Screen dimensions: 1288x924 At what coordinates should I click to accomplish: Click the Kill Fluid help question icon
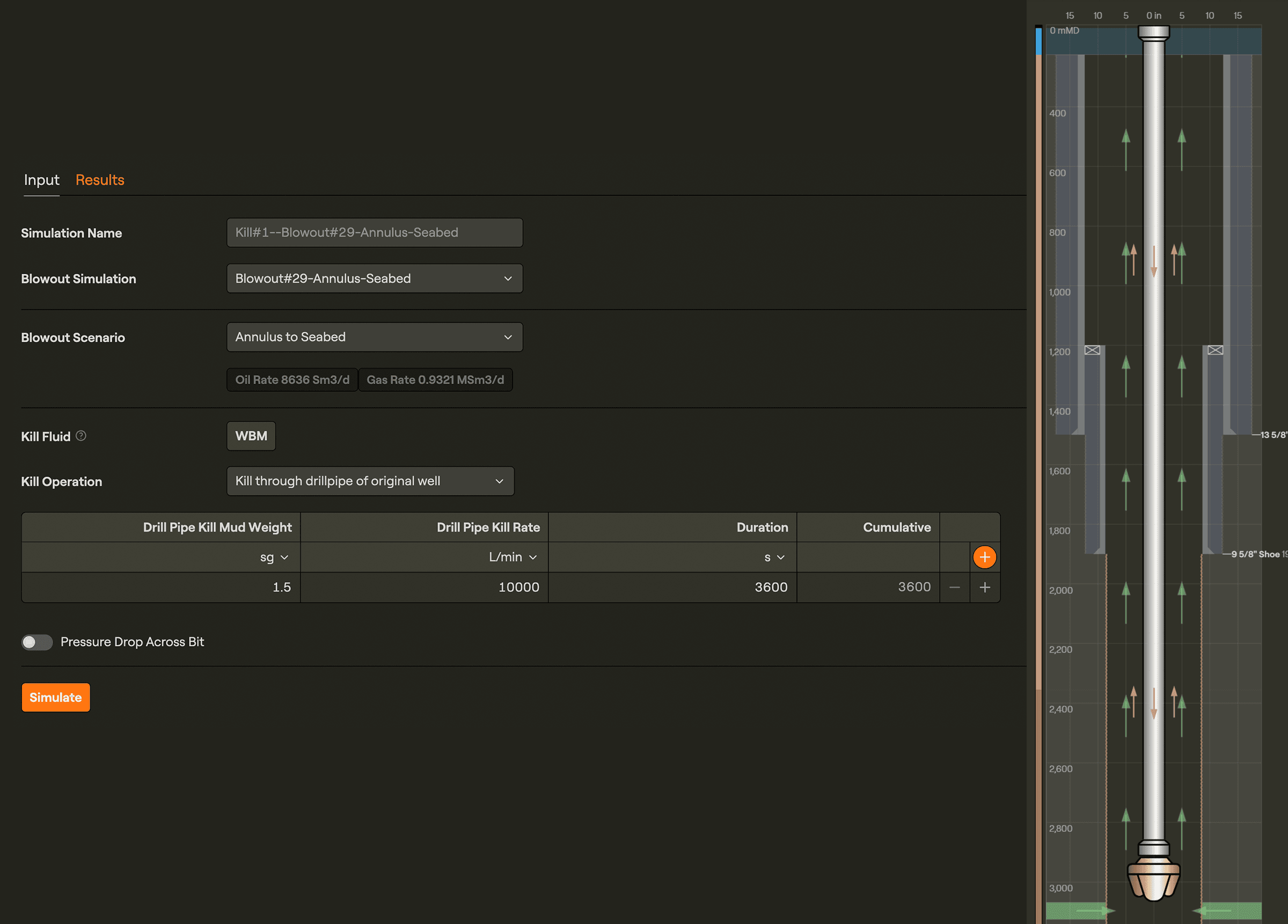pos(81,436)
